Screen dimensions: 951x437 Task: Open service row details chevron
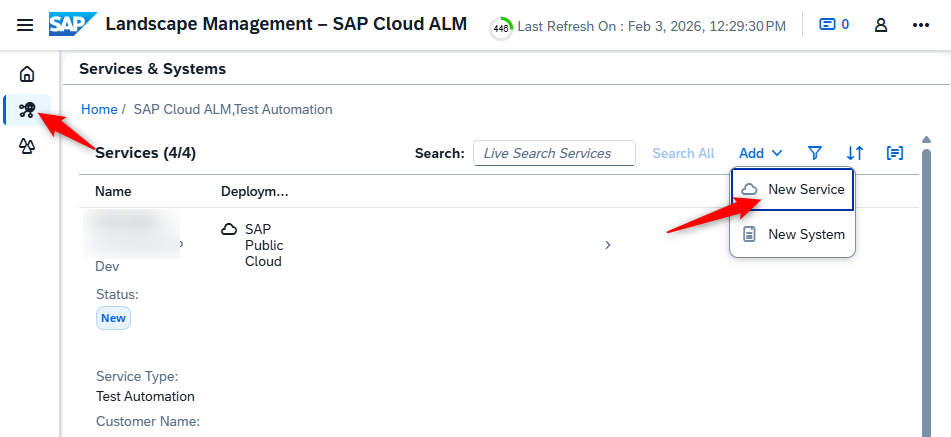click(x=608, y=245)
